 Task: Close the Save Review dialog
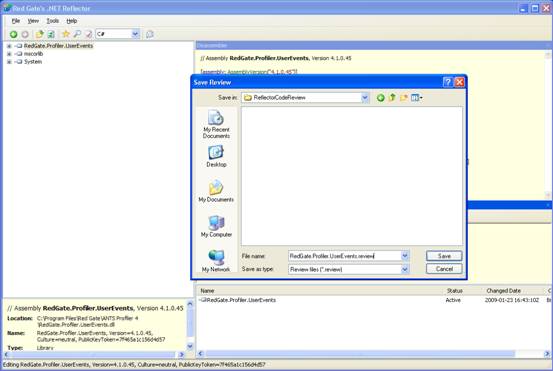tap(460, 82)
